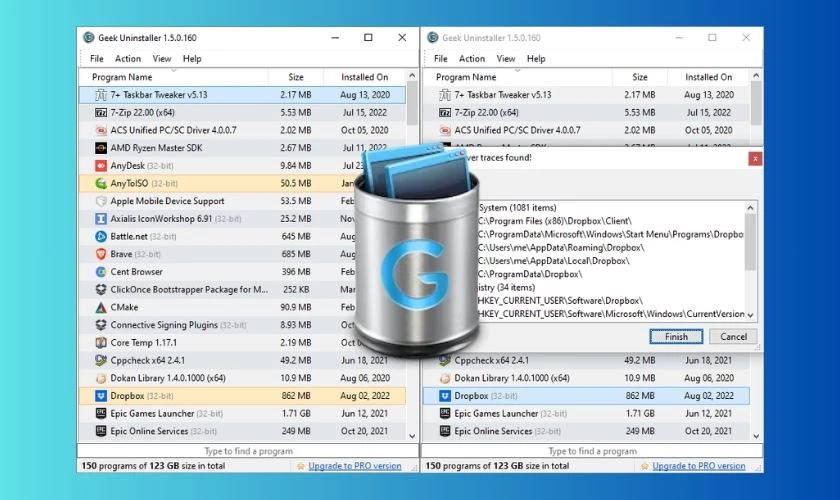
Task: Sort by Installed On in left window
Action: click(x=365, y=77)
